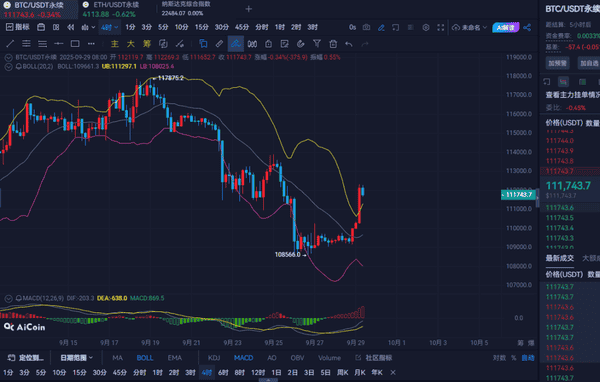Toggle the Volume indicator
Viewport: 600px width, 382px height.
point(329,358)
